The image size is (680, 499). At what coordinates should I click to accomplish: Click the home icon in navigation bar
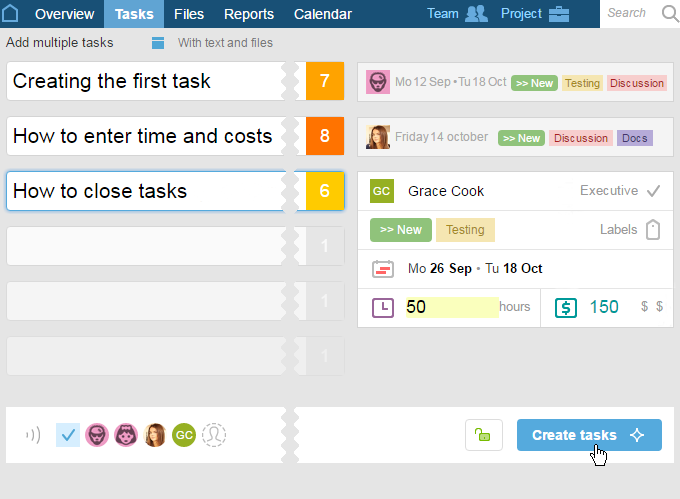pyautogui.click(x=10, y=13)
